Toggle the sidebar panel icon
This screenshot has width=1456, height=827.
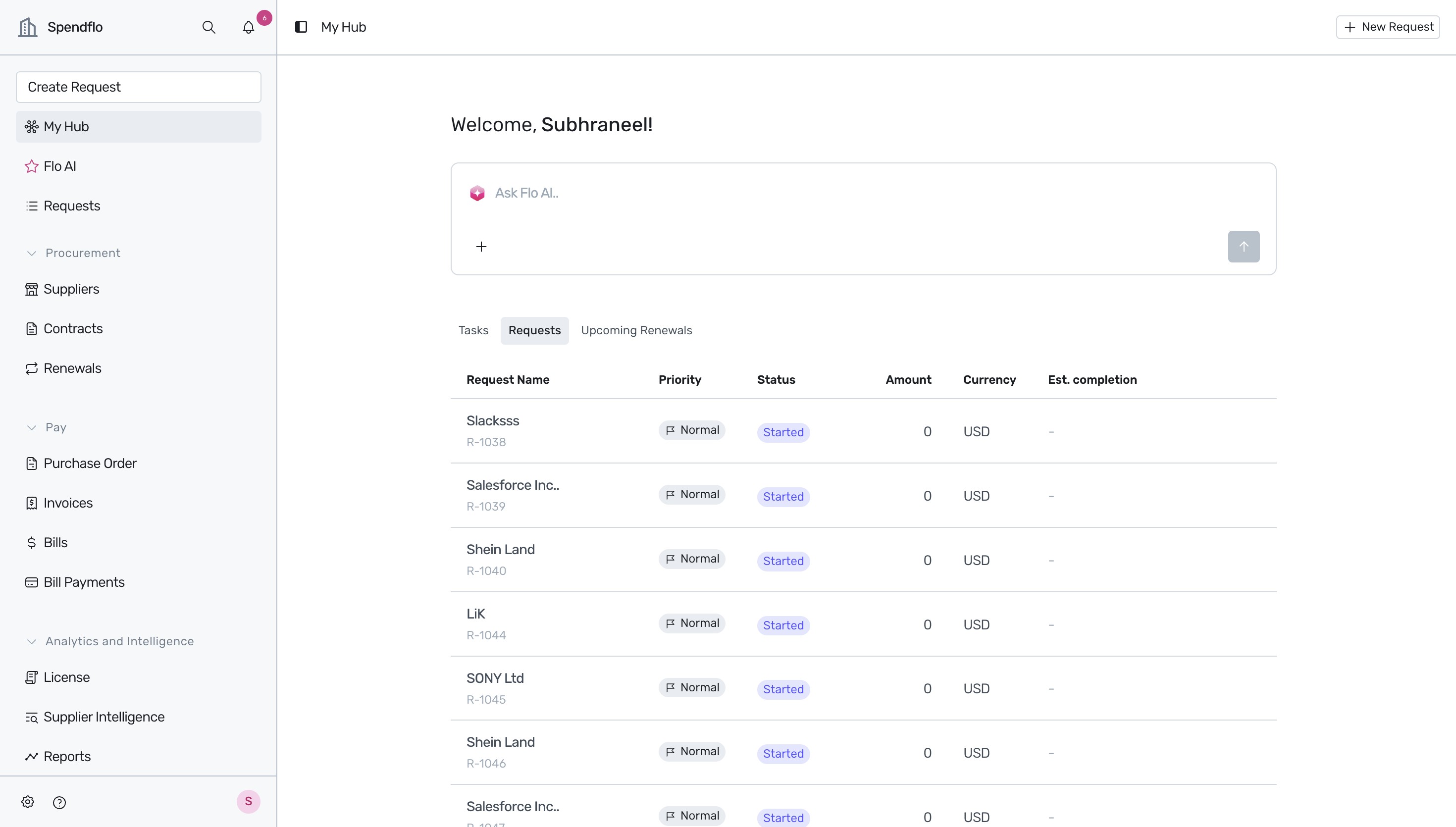click(x=301, y=27)
